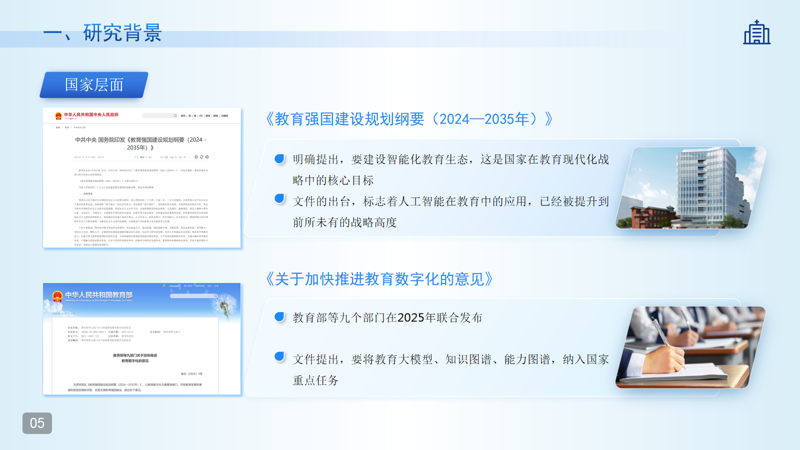Click the heading 《教育强国建设规划纲要（2024—2035年）》
Screen dimensions: 800x450
click(409, 119)
